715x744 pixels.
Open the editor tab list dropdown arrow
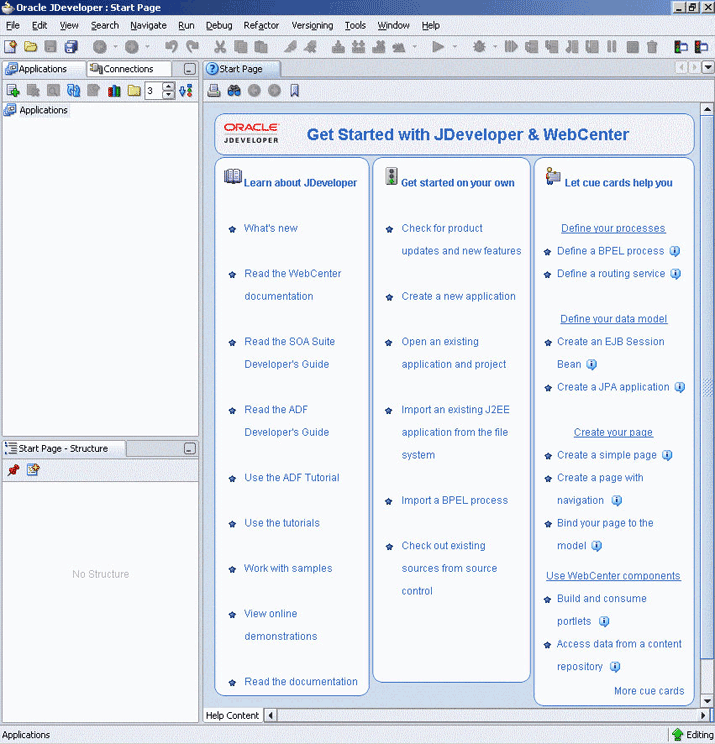707,67
